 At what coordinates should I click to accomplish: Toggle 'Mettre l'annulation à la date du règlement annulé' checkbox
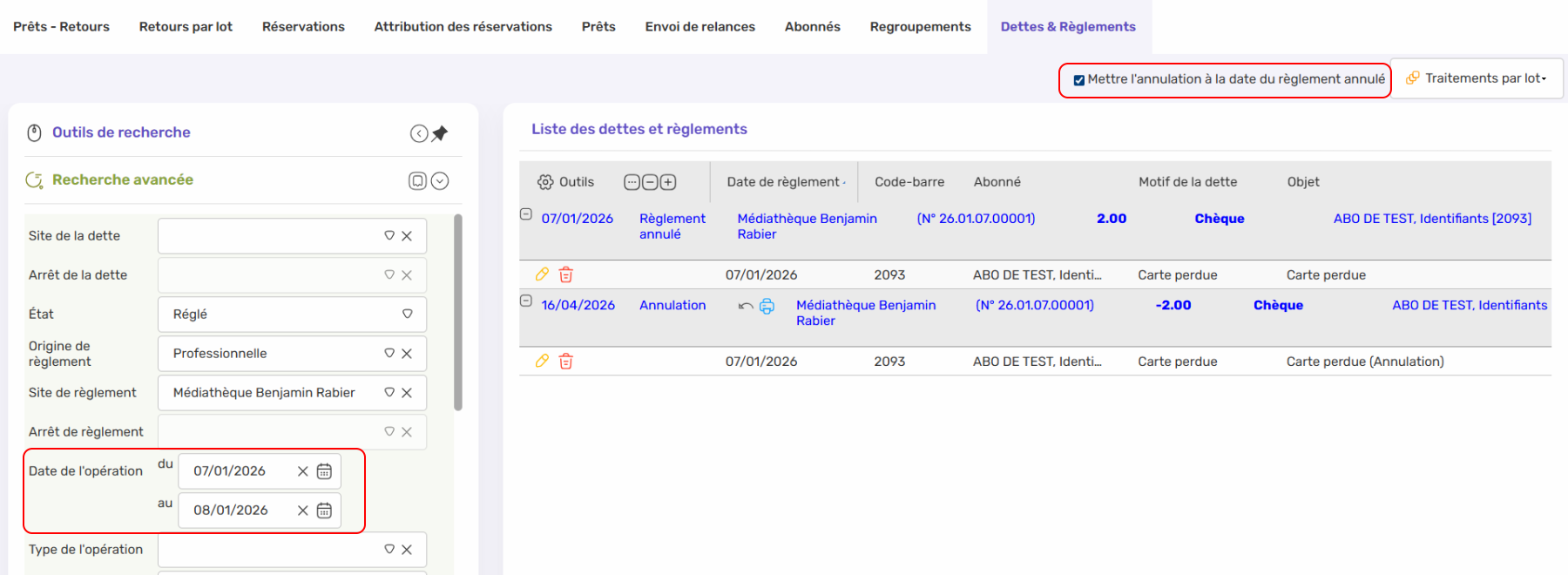tap(1079, 80)
